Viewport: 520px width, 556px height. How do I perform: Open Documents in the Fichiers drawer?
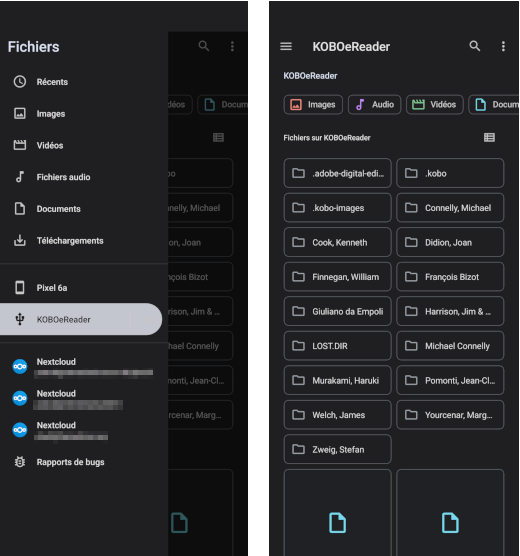(84, 209)
